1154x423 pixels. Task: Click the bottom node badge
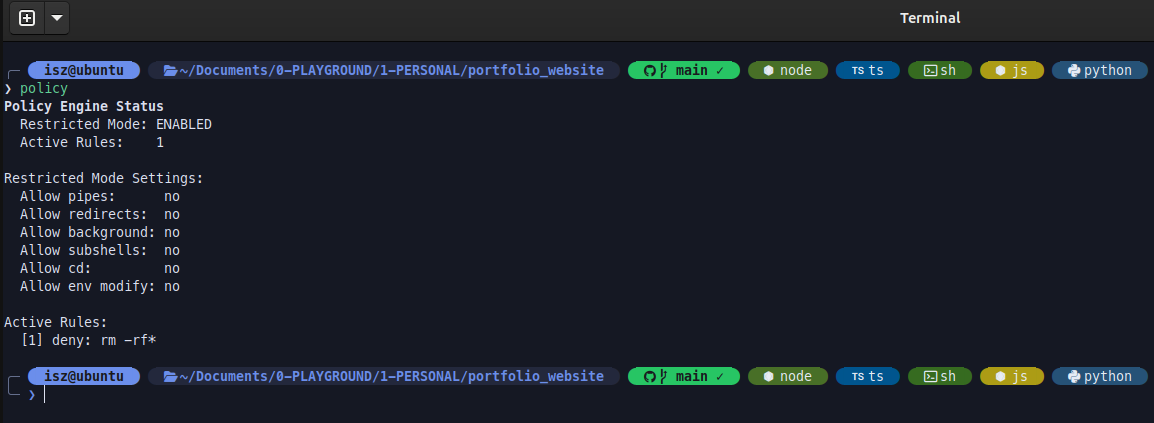click(788, 376)
